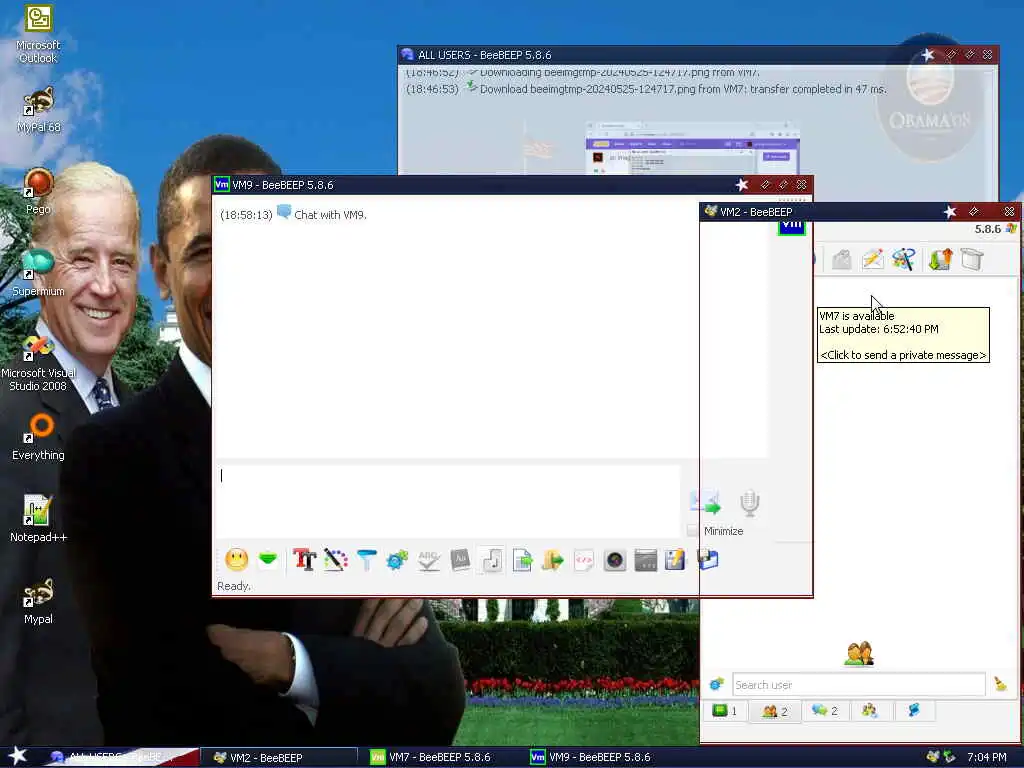The image size is (1024, 768).
Task: Click the broom clear search icon
Action: click(1000, 684)
